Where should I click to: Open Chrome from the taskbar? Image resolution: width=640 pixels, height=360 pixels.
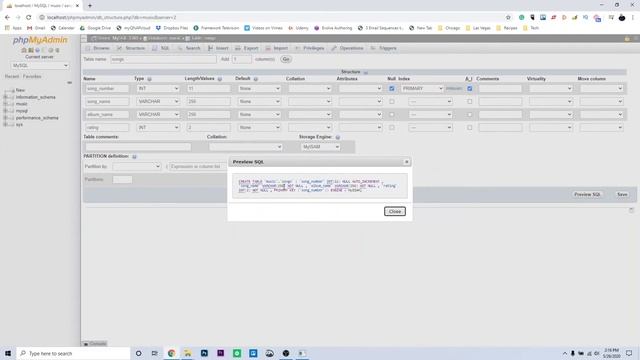[171, 353]
